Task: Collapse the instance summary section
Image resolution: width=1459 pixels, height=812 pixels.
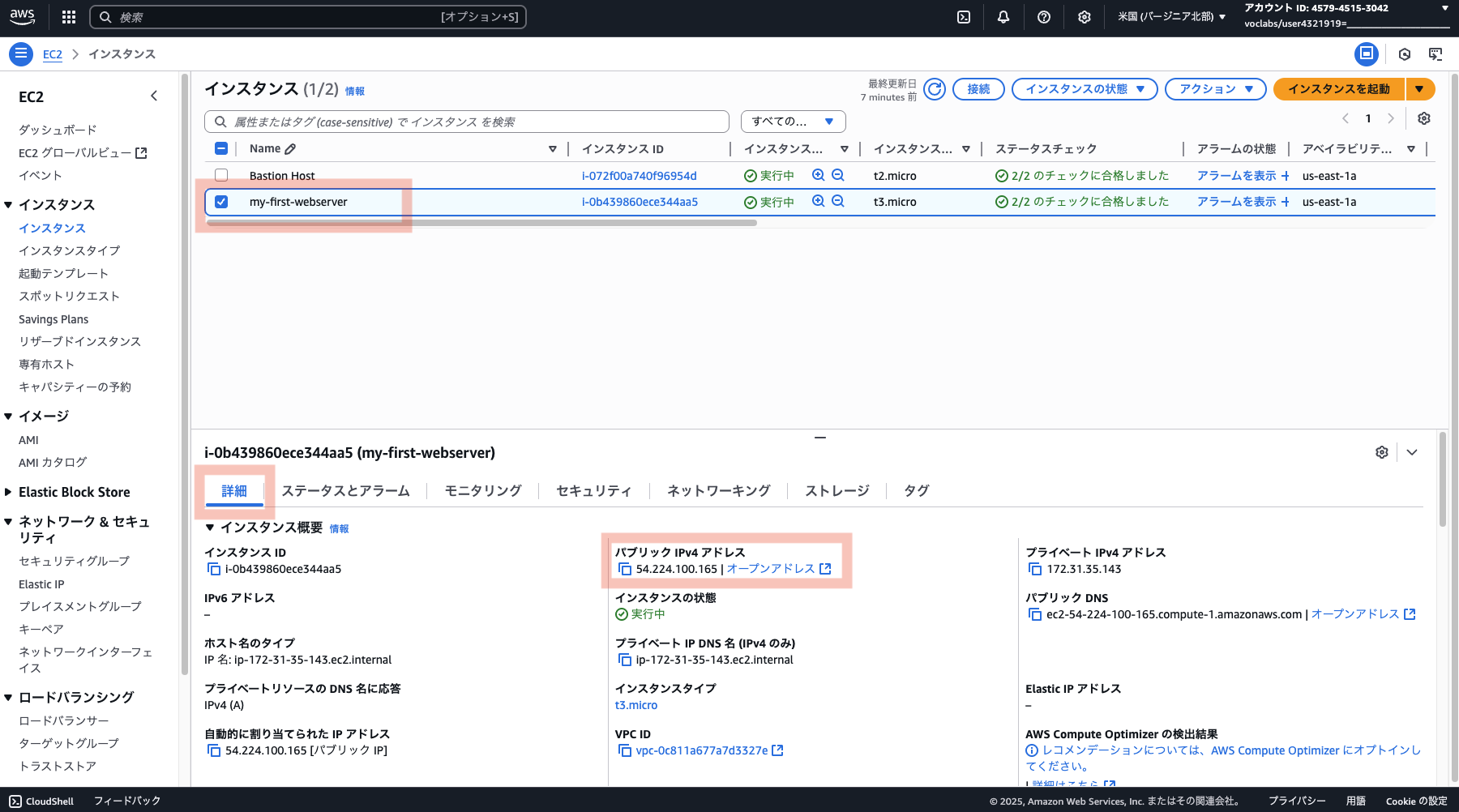Action: [x=210, y=528]
